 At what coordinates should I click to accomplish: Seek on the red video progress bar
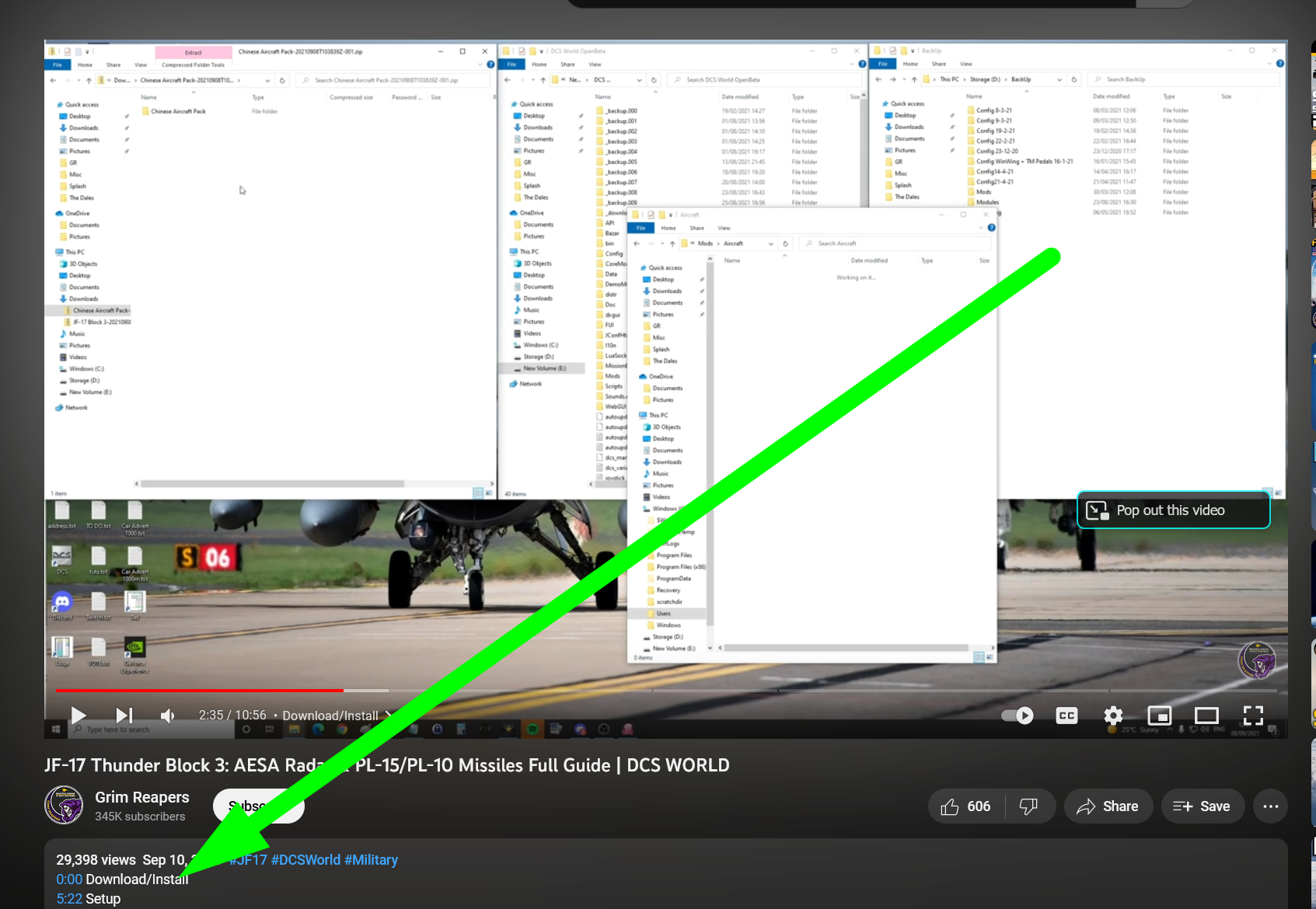click(x=199, y=690)
